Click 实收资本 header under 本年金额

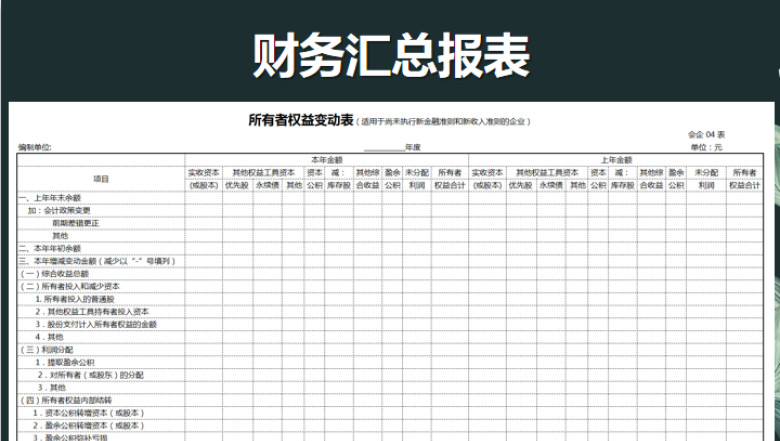203,173
